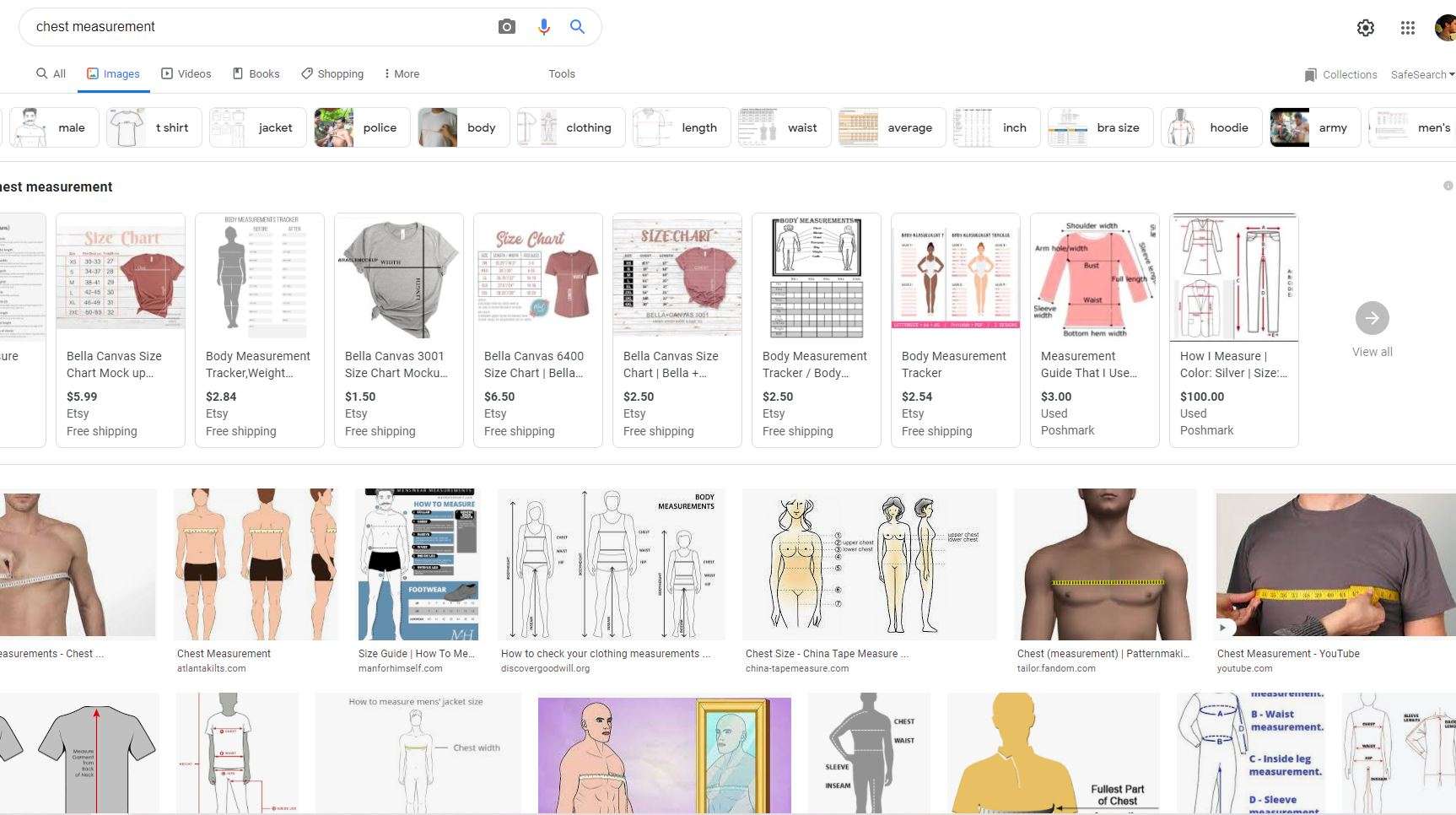Open the gray silhouette CHEST WAIST SLEEVE image
Screen dimensions: 1456x815
point(869,753)
